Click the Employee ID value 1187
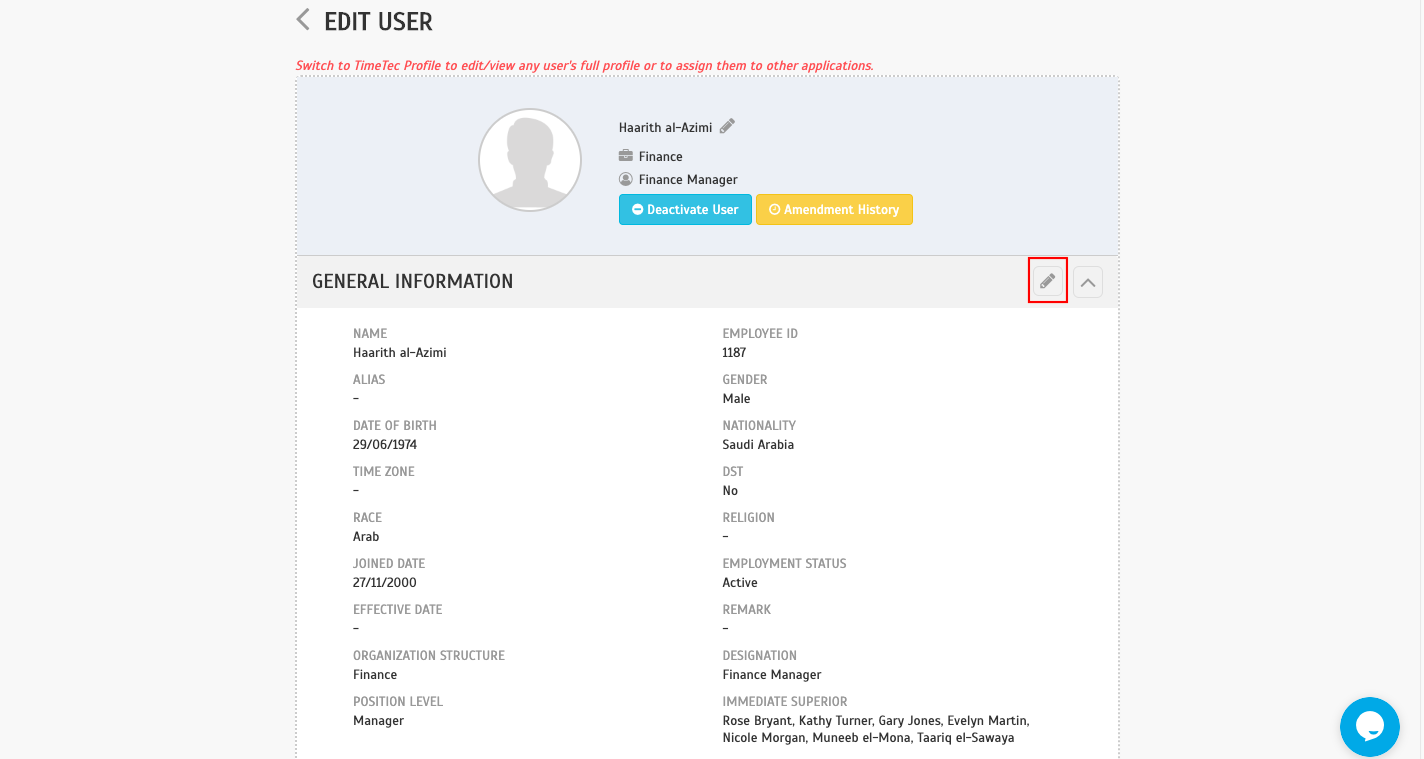The image size is (1424, 759). coord(733,352)
